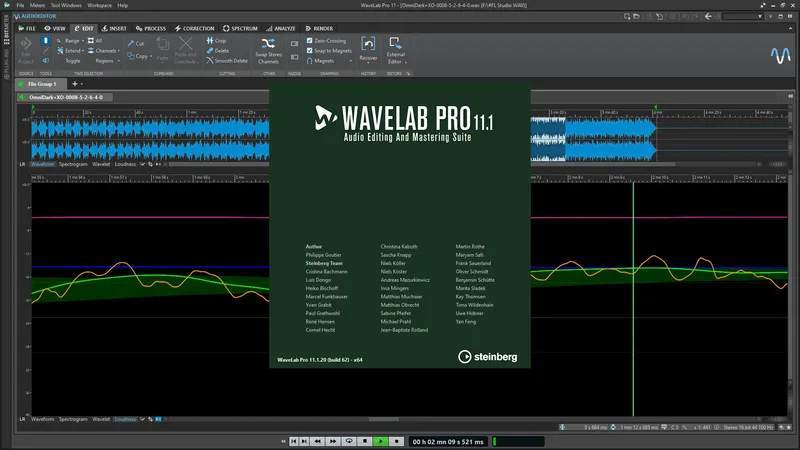Click the Copy clipboard icon

(x=131, y=56)
